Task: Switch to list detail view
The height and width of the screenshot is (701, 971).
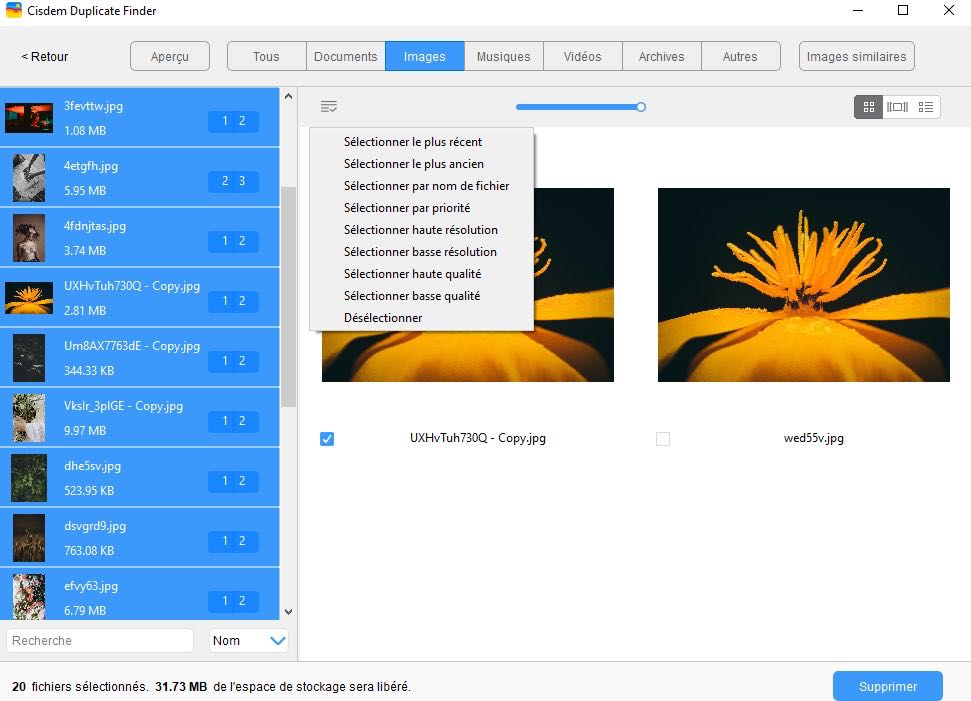Action: (x=926, y=107)
